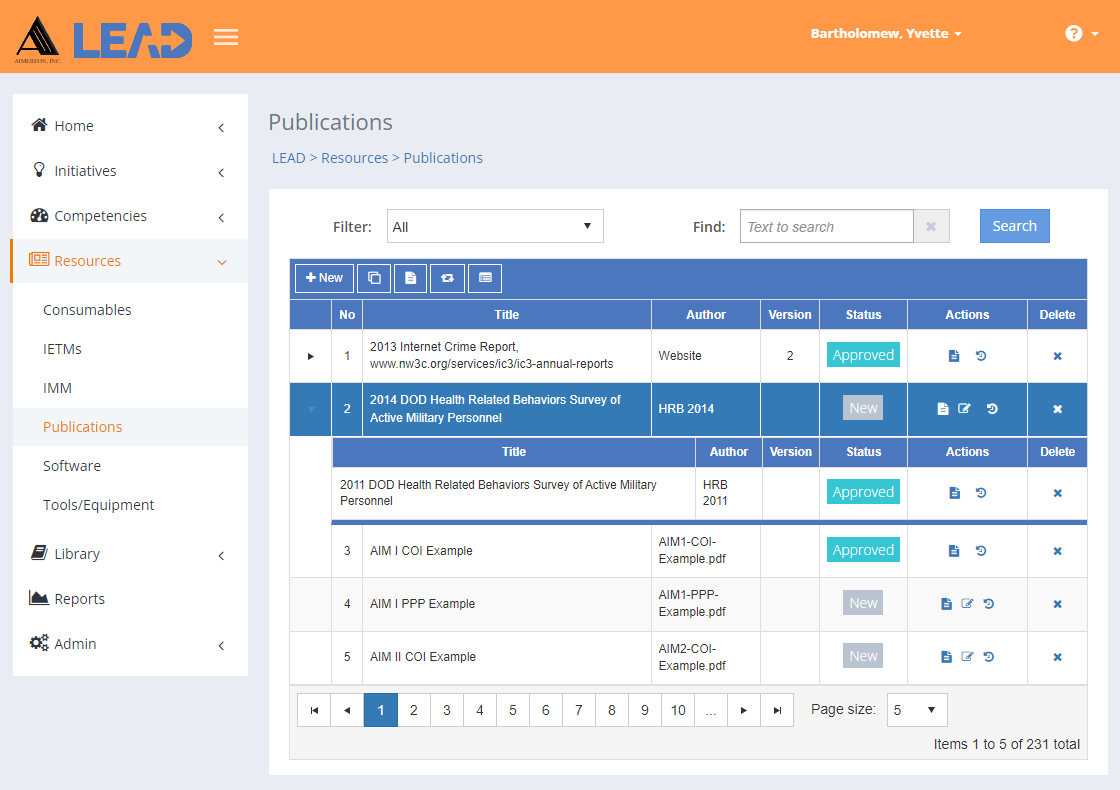This screenshot has width=1120, height=790.
Task: Delete the 2013 Internet Crime Report row
Action: pos(1057,356)
